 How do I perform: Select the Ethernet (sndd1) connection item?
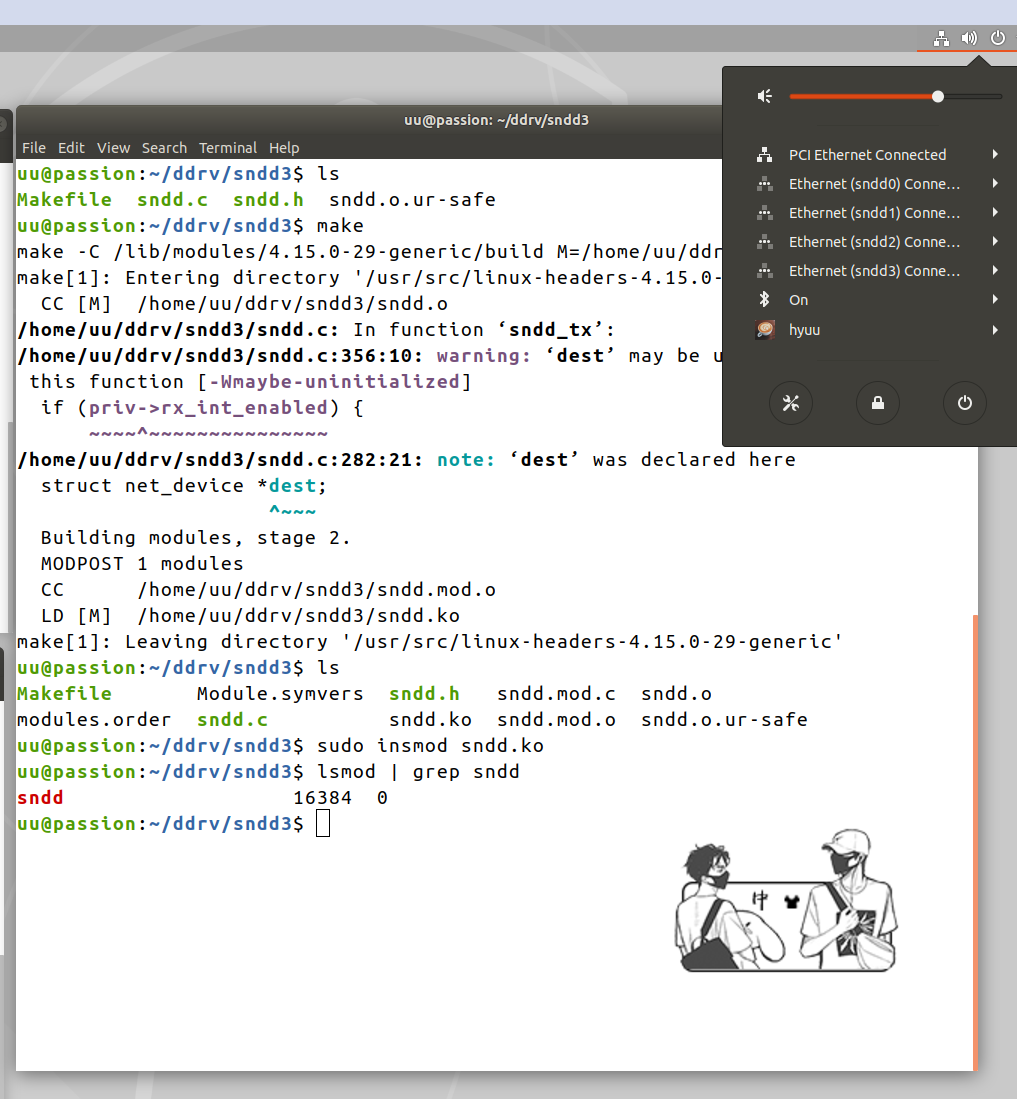coord(873,213)
